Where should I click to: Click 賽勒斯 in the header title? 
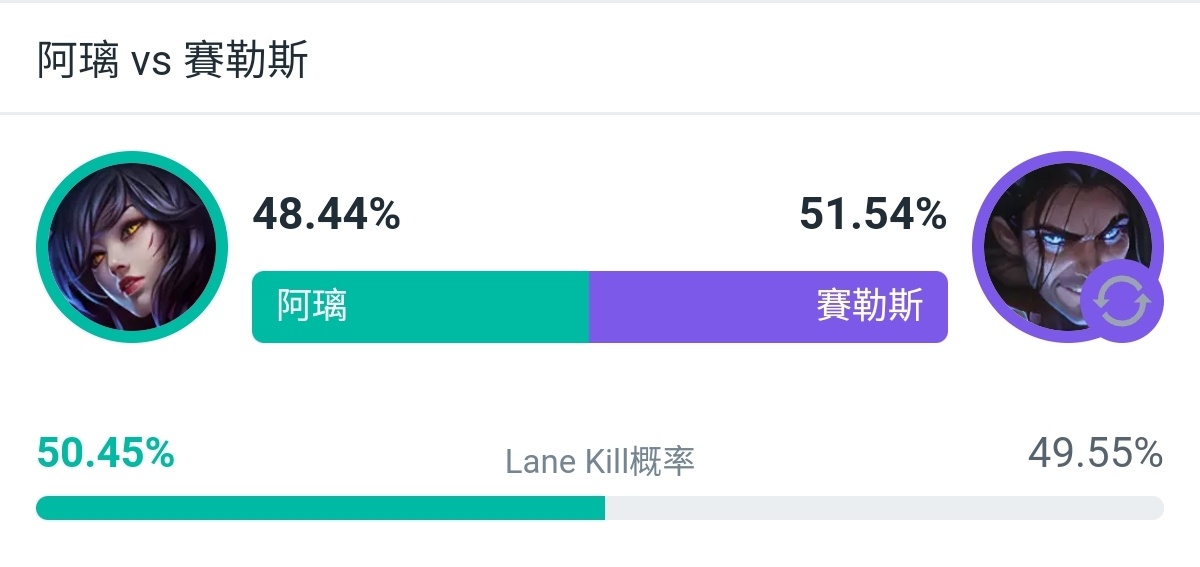(x=246, y=61)
